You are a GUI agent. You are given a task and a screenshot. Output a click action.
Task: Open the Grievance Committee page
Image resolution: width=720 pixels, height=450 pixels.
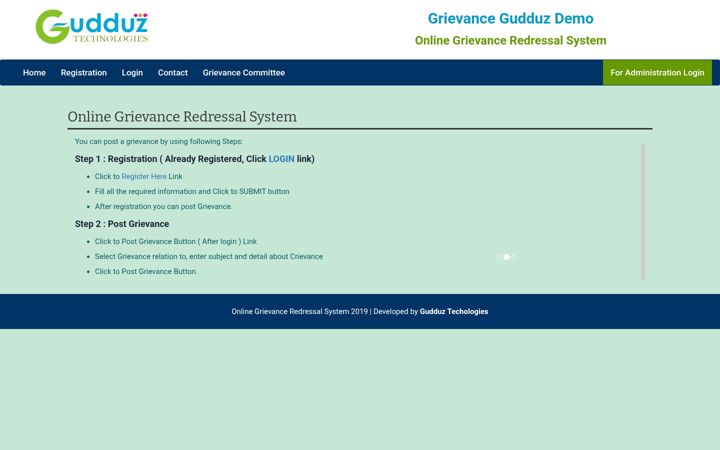tap(244, 73)
